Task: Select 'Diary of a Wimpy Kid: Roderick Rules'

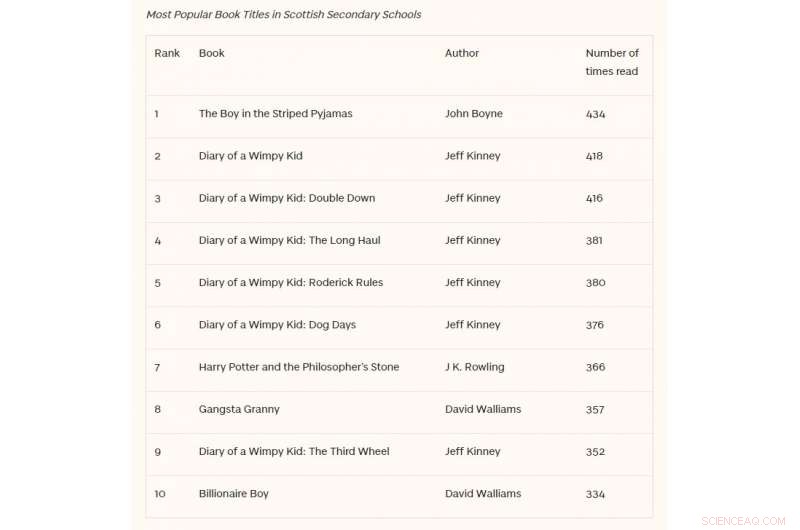Action: pos(291,282)
